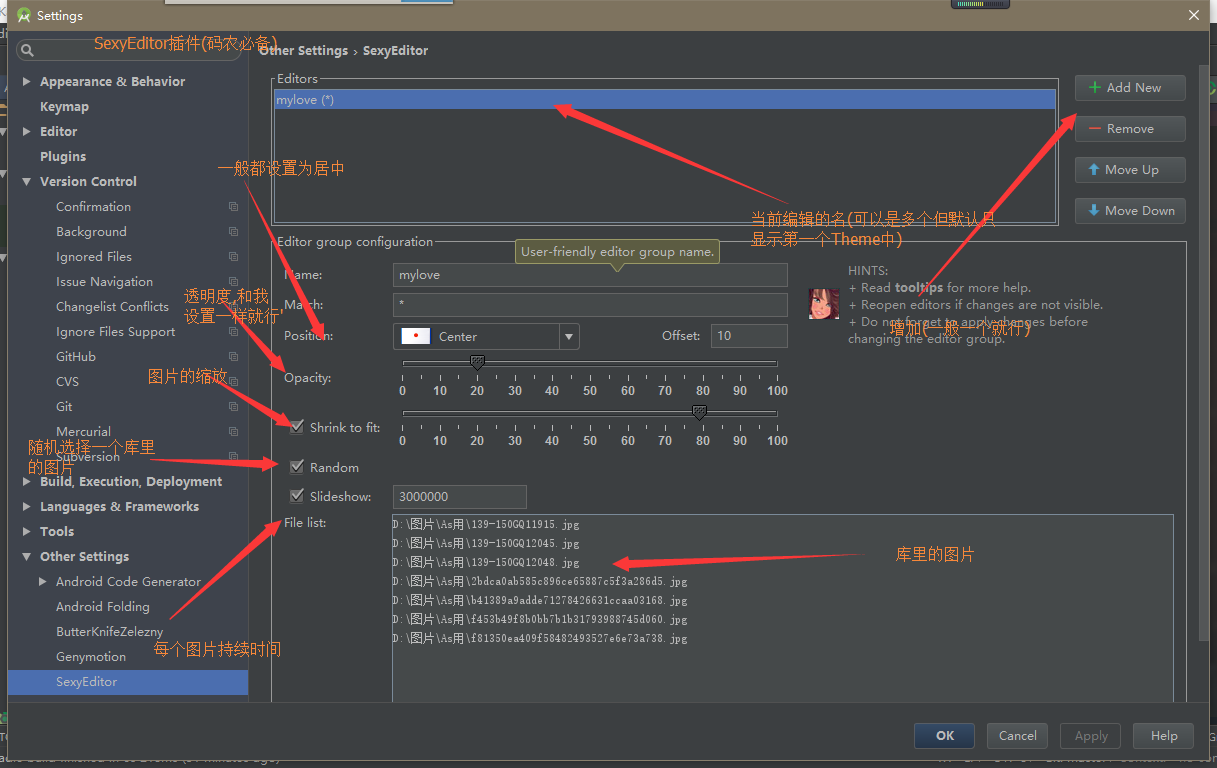Click the project icon beside Background item
The width and height of the screenshot is (1217, 768).
click(233, 232)
